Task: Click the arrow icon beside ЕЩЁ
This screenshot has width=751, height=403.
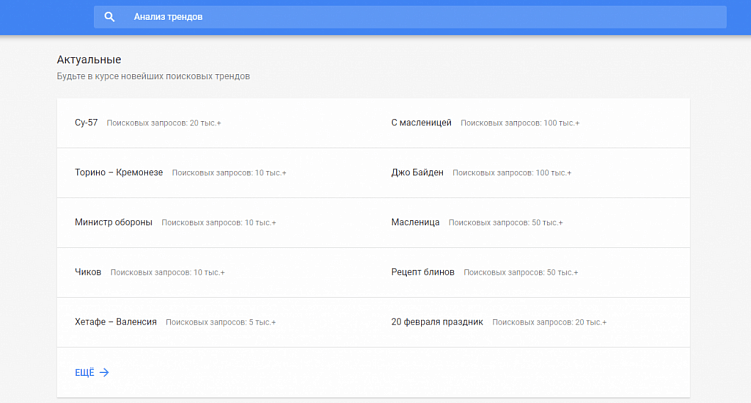Action: [104, 372]
